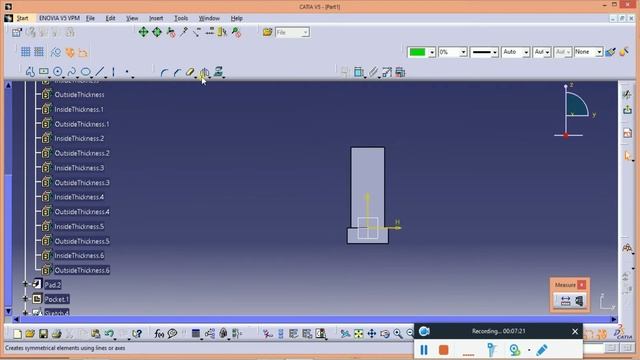Open the Start menu

click(x=22, y=18)
